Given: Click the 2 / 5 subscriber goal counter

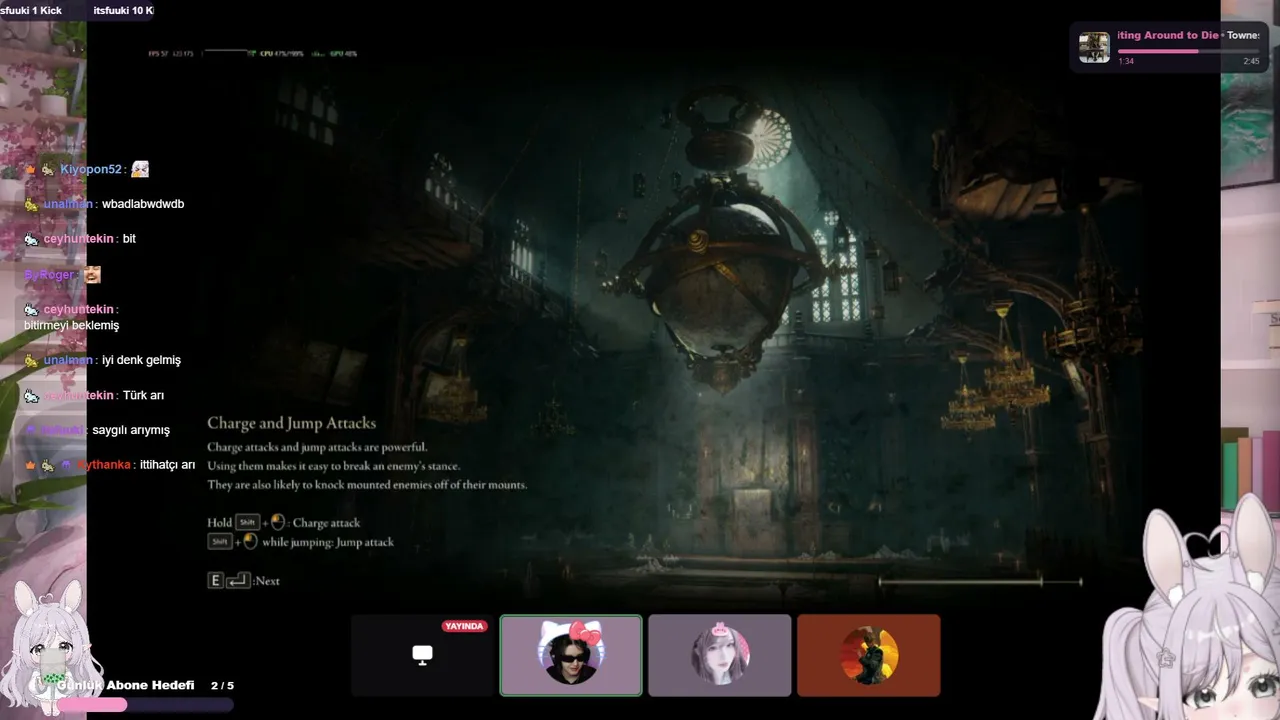Looking at the screenshot, I should 222,685.
